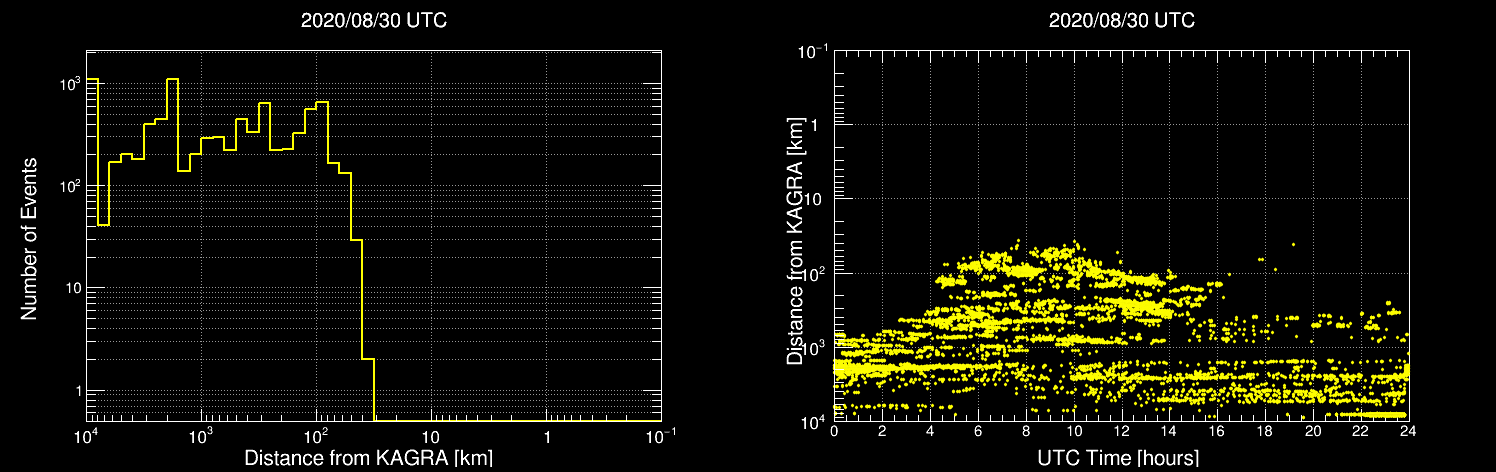Click the 10^-1 tick on the histogram's distance axis
1496x472 pixels.
click(659, 435)
